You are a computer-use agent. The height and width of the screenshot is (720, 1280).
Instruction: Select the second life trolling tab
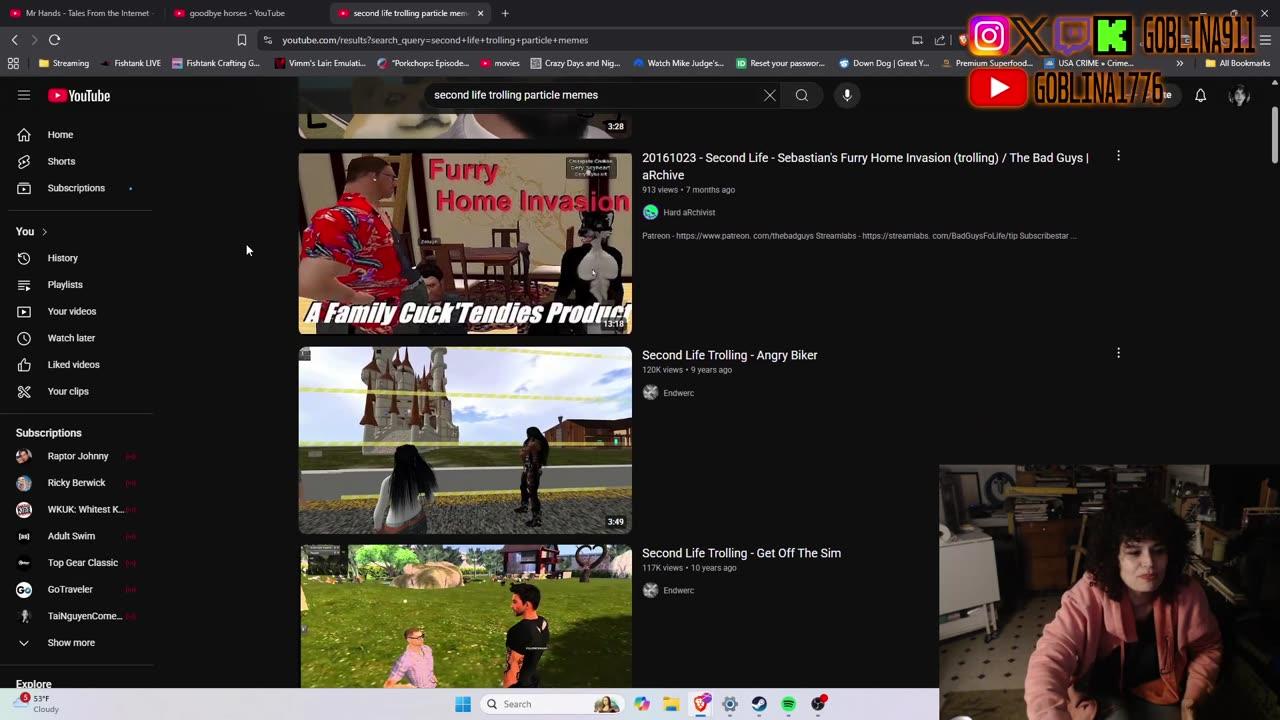tap(410, 13)
